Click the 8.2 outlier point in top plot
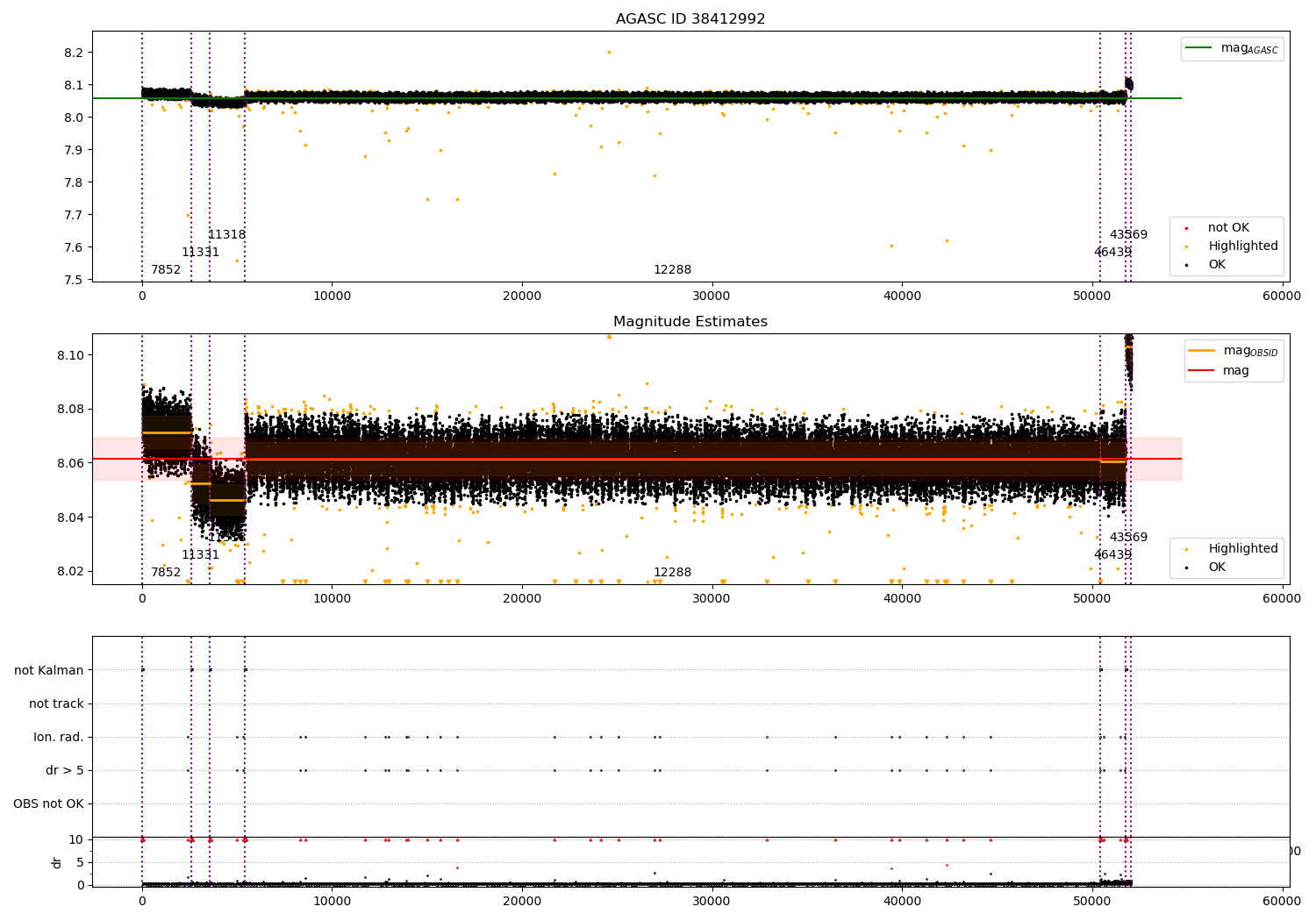The width and height of the screenshot is (1316, 921). (609, 52)
